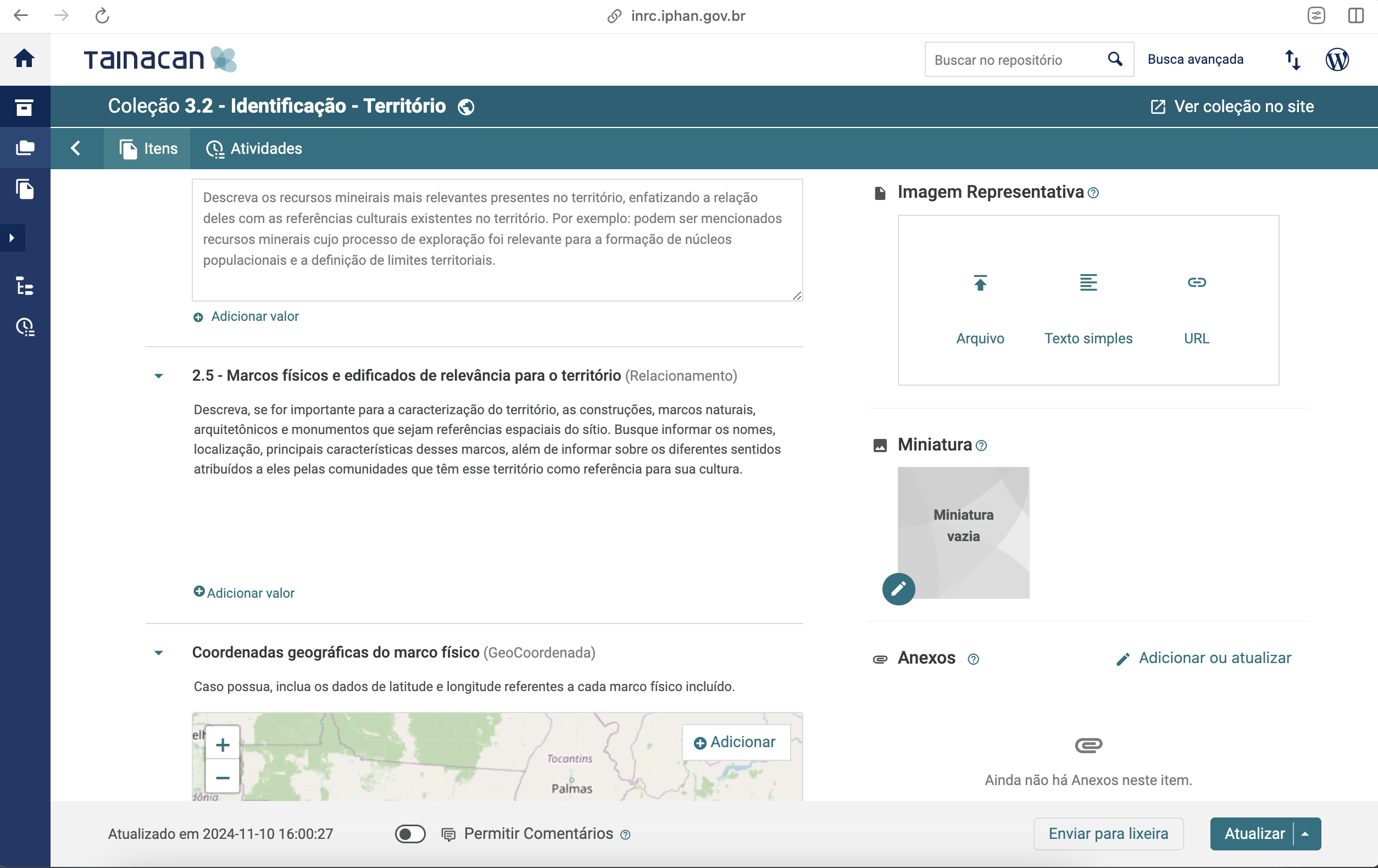The image size is (1378, 868).
Task: Choose Texto simples document option
Action: pos(1088,310)
